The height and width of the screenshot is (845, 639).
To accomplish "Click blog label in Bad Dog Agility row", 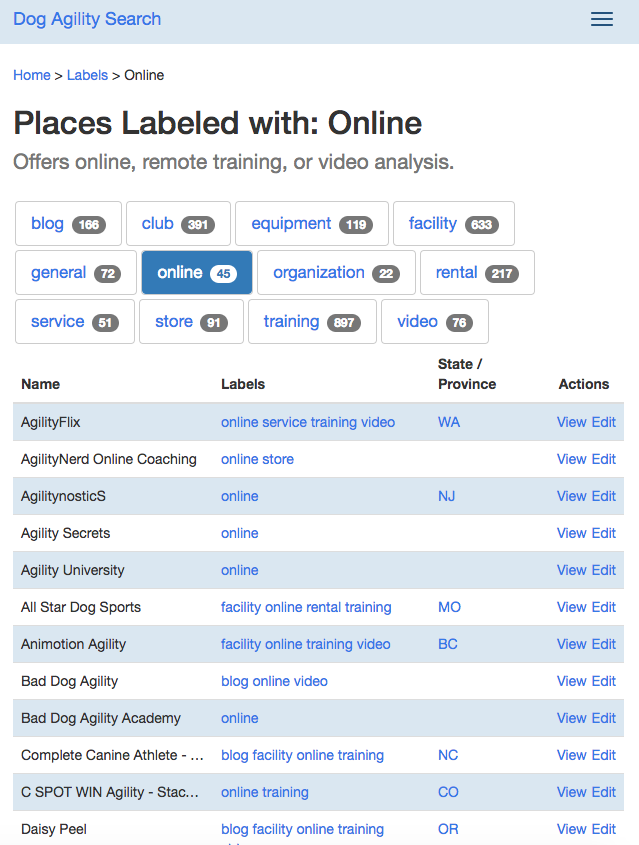I will 235,681.
